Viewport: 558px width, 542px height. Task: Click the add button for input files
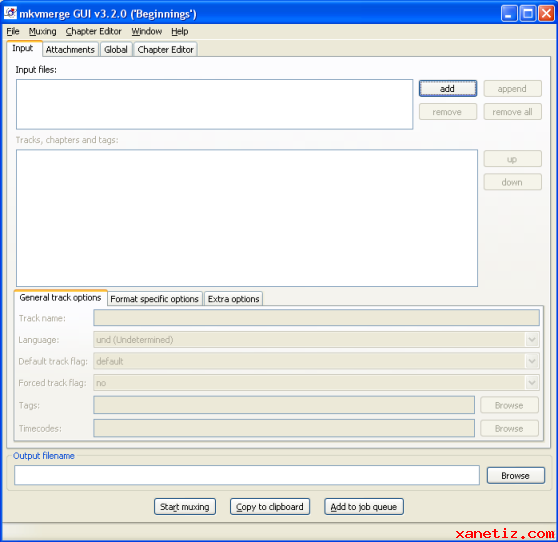pyautogui.click(x=448, y=88)
